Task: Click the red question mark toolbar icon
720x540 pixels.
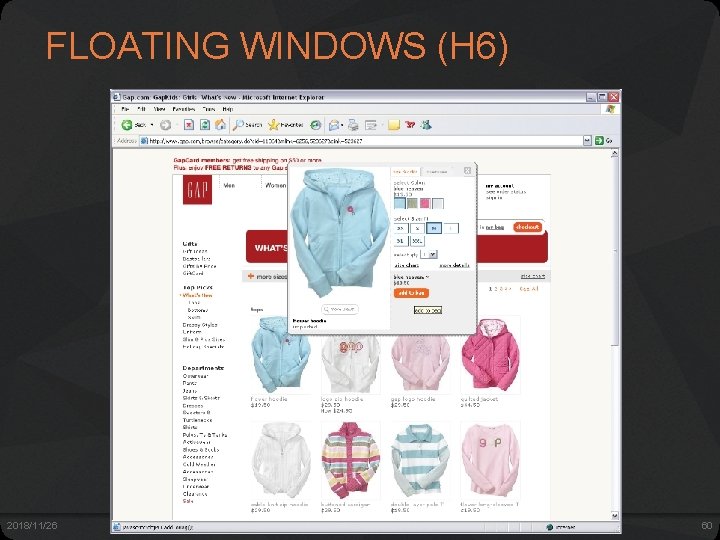Action: click(410, 124)
